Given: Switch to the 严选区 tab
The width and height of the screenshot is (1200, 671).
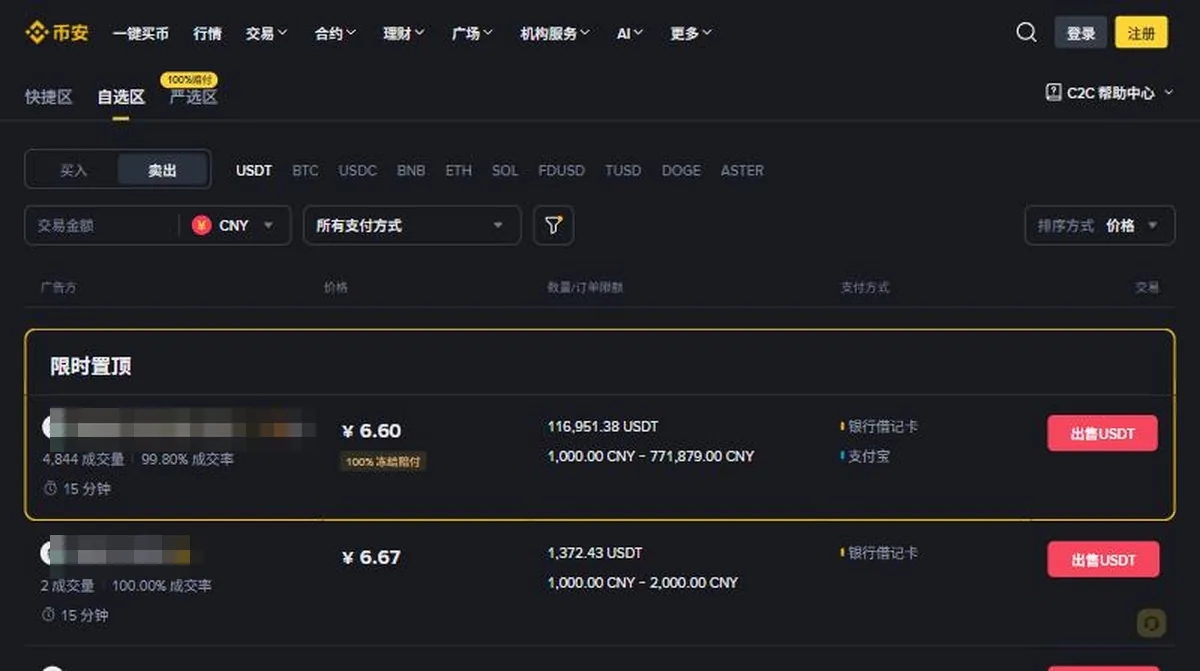Looking at the screenshot, I should (x=193, y=97).
